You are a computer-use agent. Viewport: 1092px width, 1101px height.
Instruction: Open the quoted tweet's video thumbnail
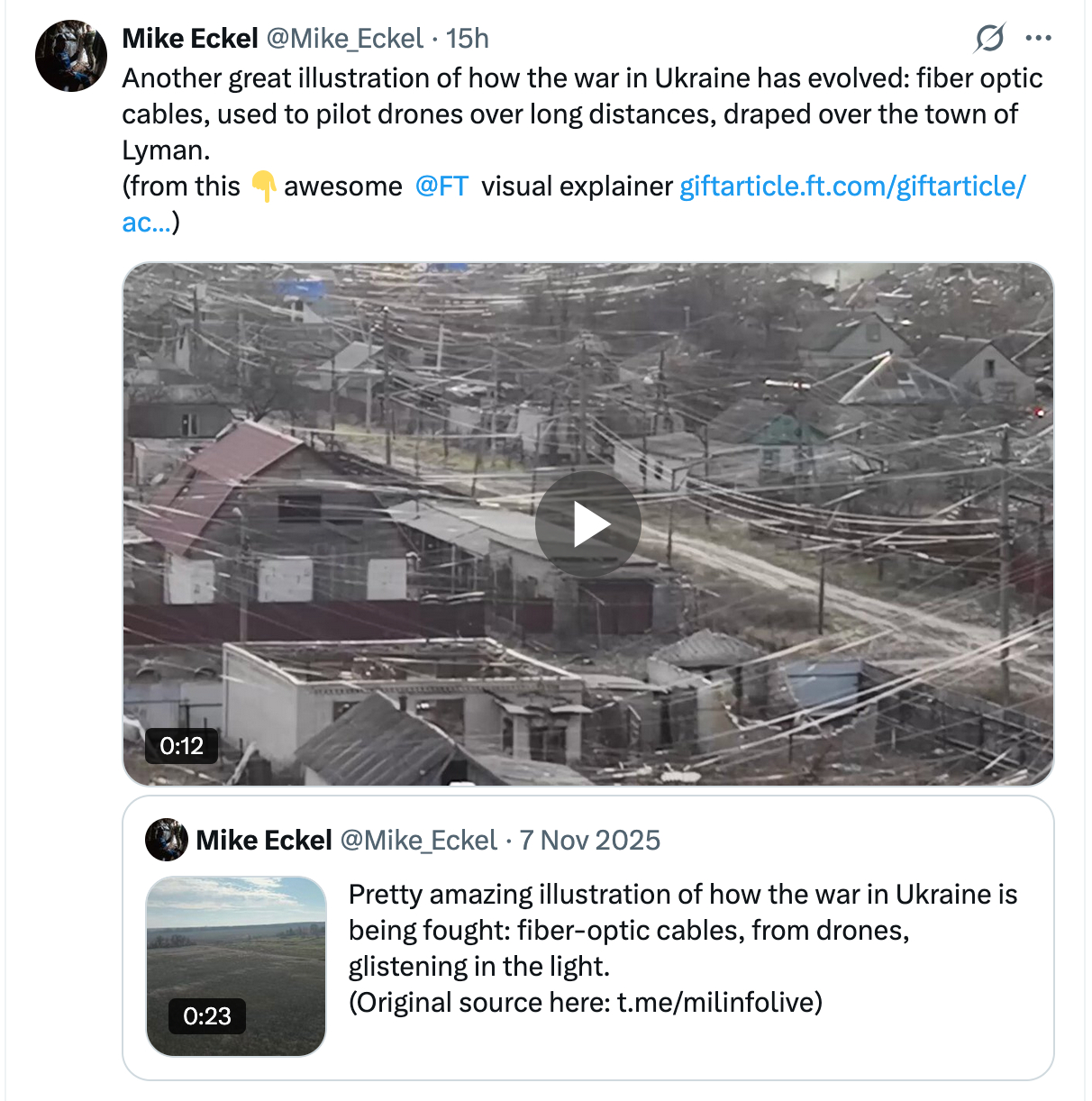tap(236, 946)
